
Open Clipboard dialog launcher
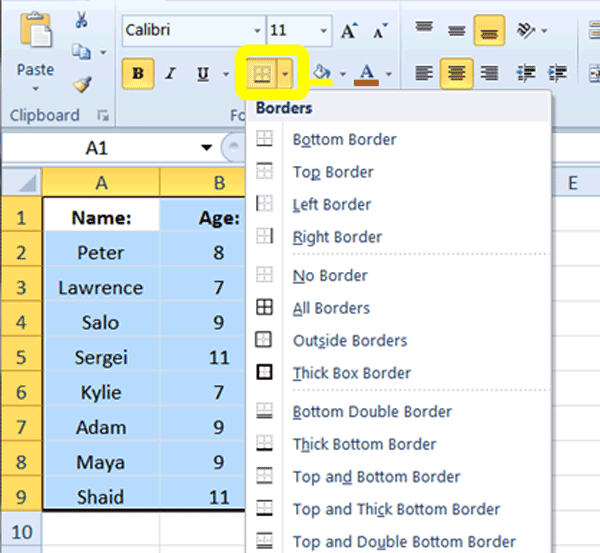[x=103, y=115]
